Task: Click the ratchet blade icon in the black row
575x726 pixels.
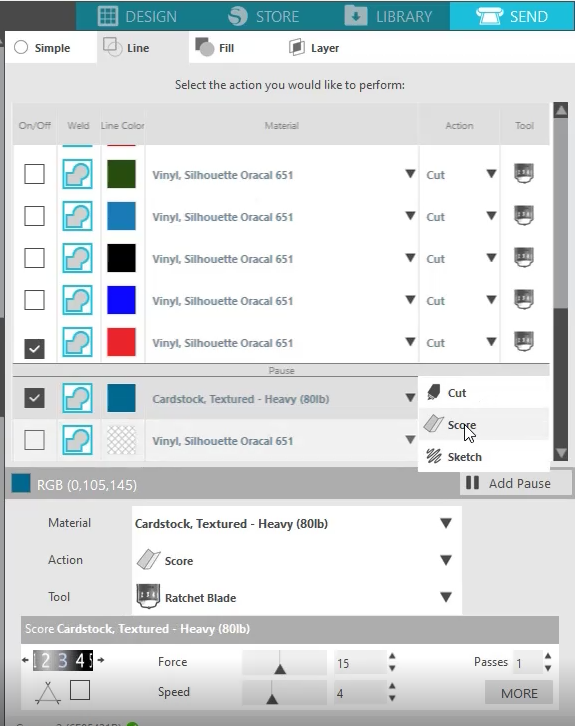Action: coord(524,258)
